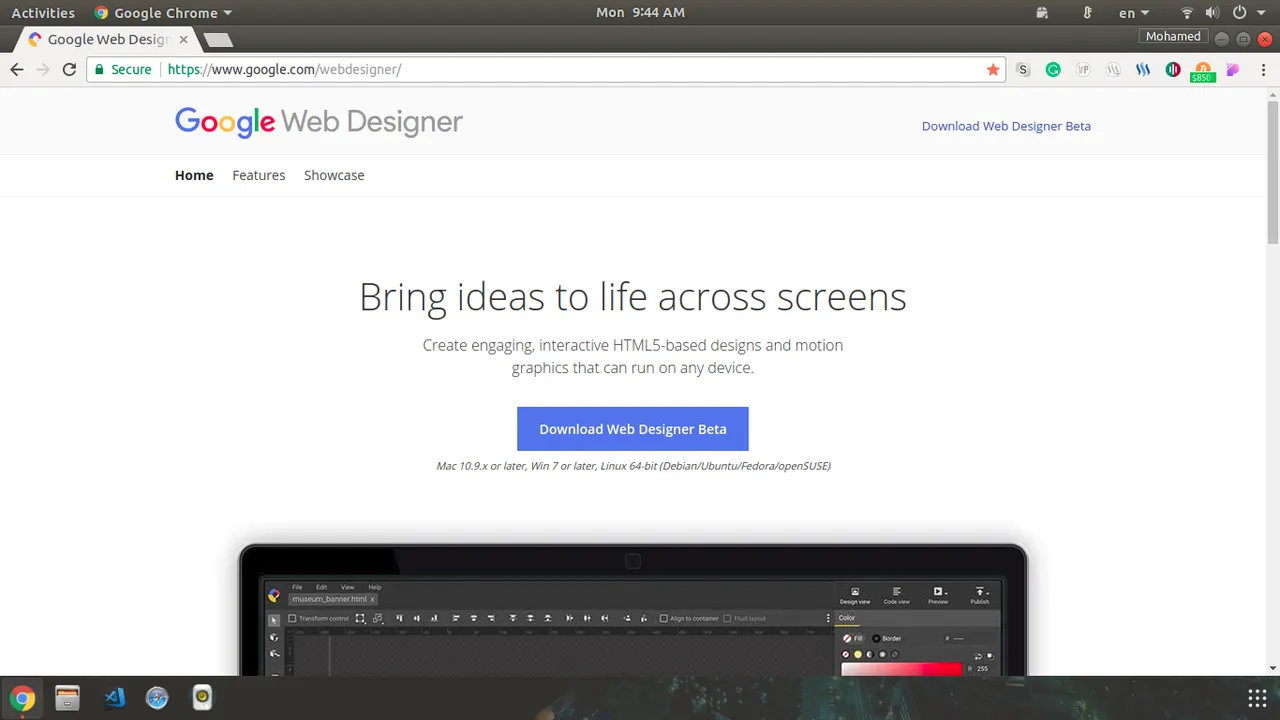Expand the power system menu arrow
This screenshot has width=1280, height=720.
1262,13
